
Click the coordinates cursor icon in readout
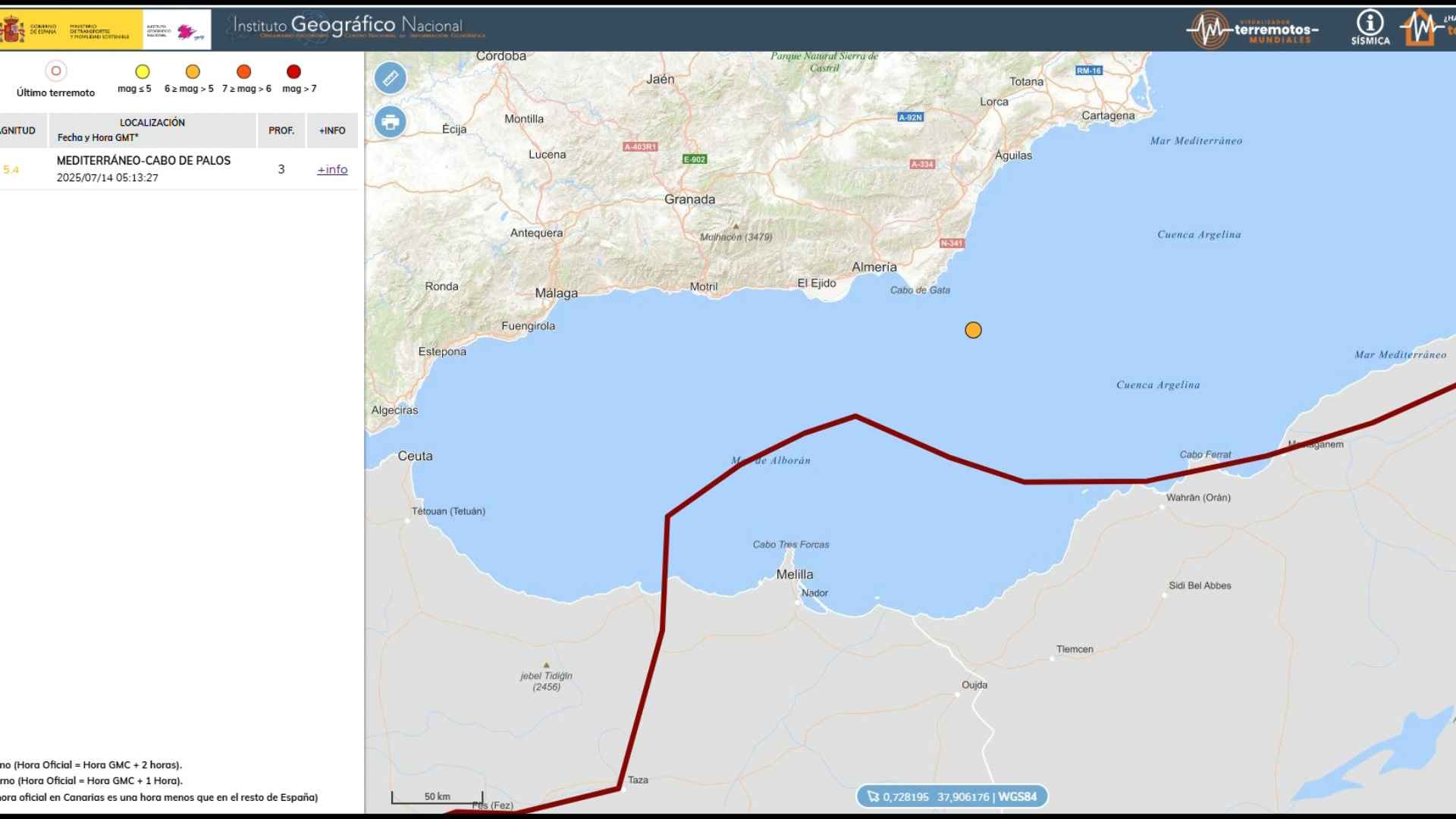pyautogui.click(x=873, y=796)
